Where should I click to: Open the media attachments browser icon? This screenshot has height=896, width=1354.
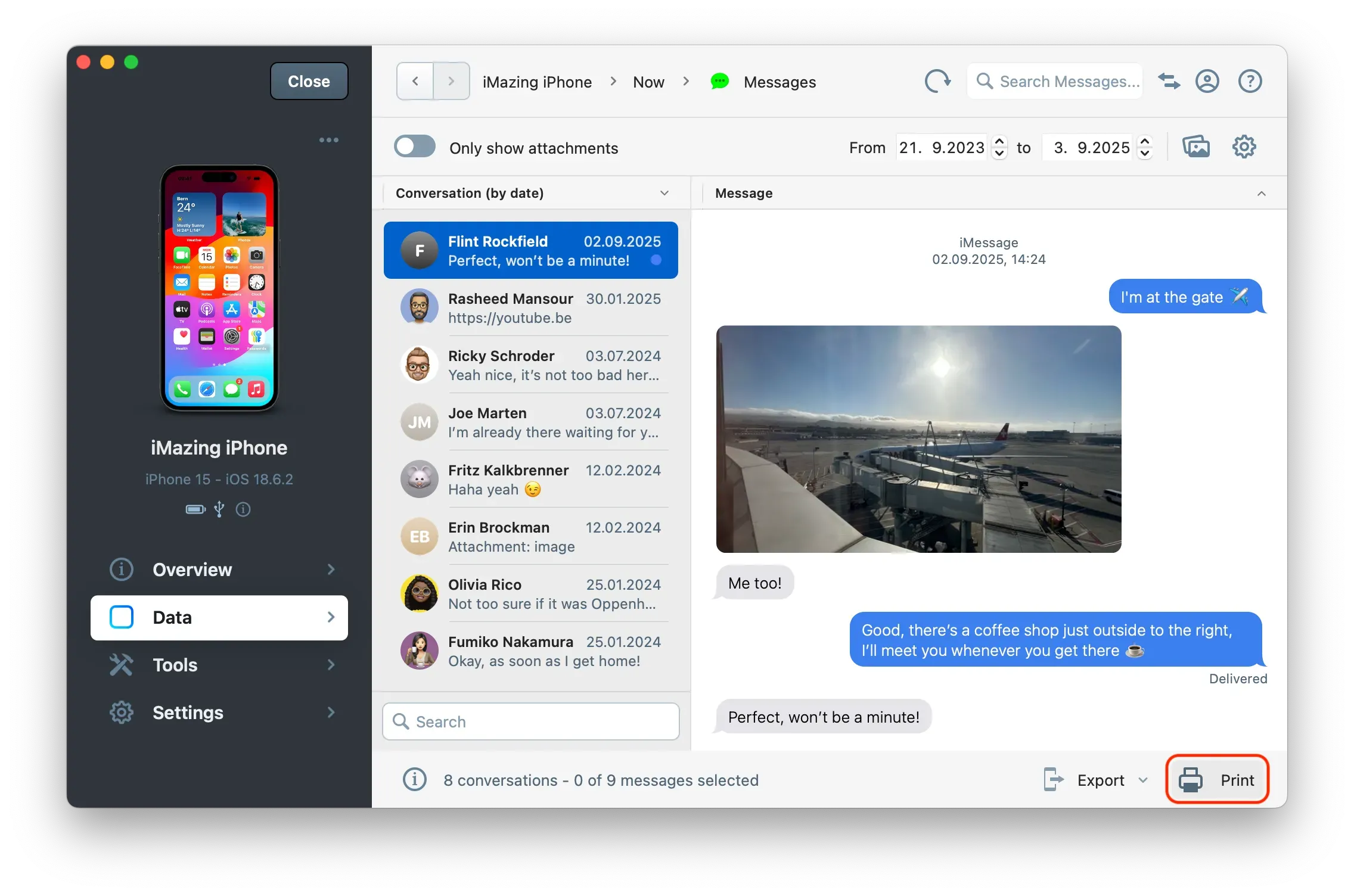(1197, 147)
